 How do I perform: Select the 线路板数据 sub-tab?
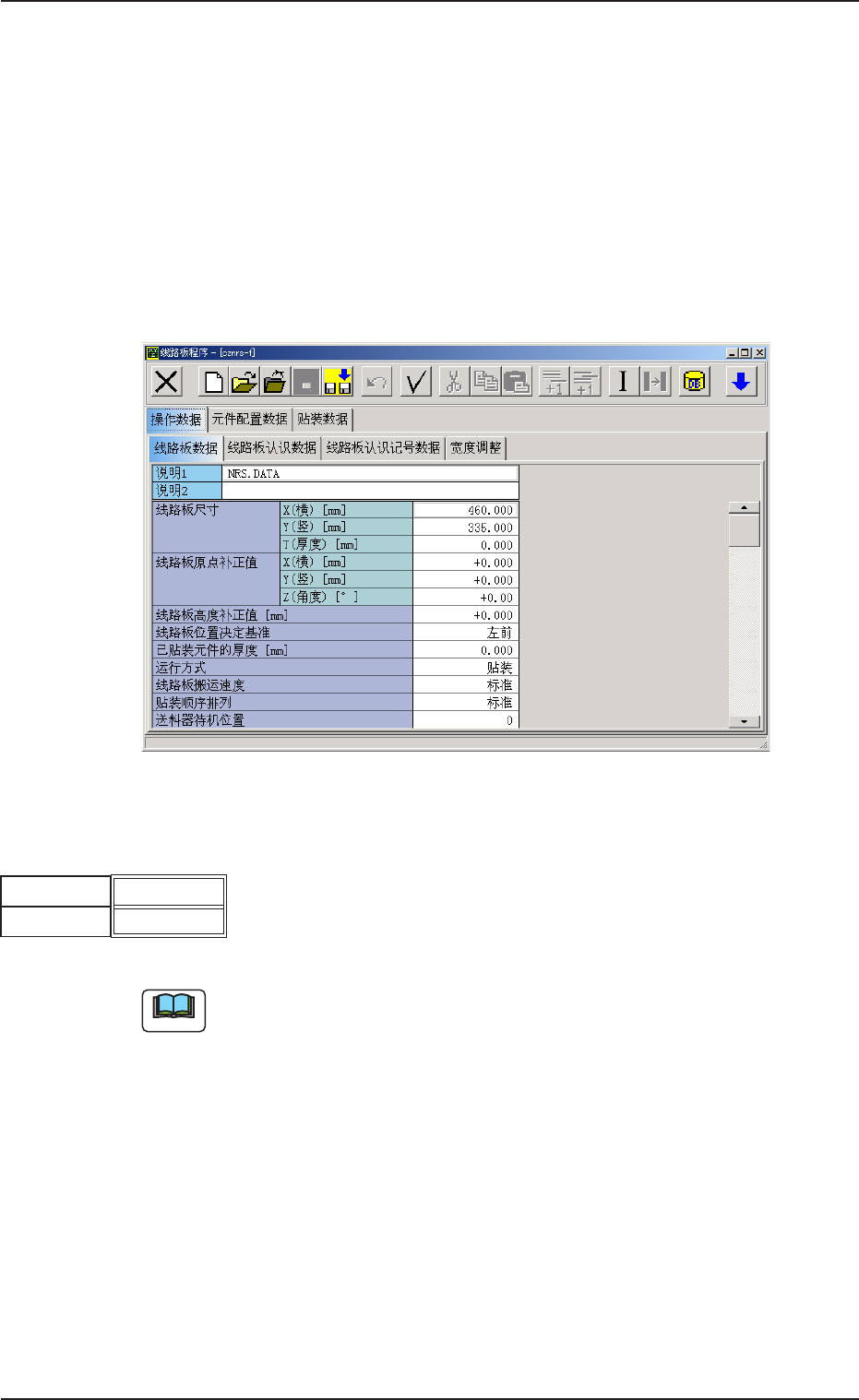pos(185,448)
